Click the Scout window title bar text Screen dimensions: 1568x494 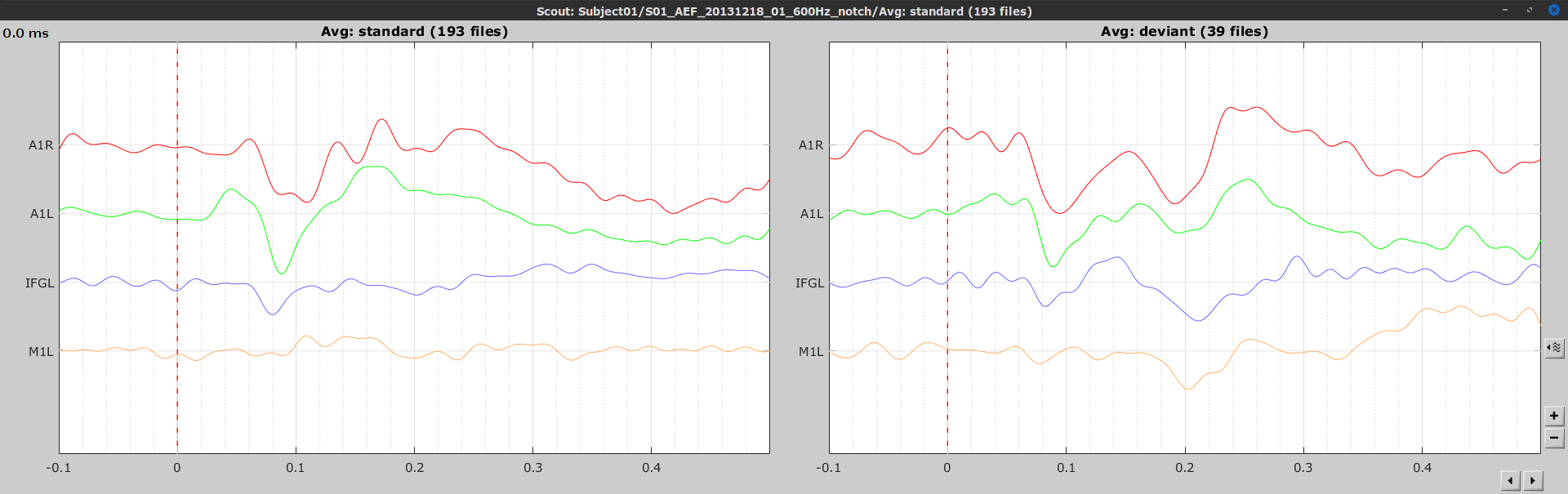pyautogui.click(x=783, y=11)
